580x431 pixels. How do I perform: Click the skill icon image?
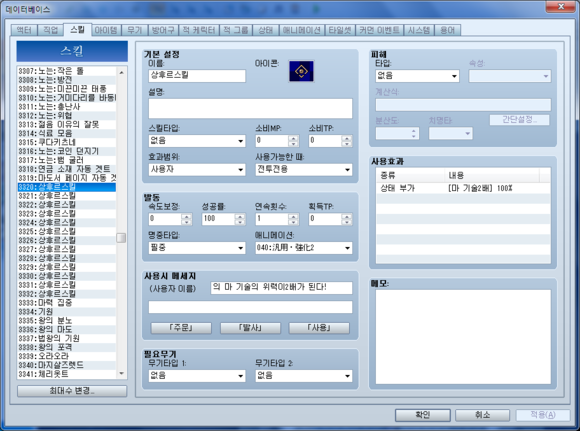(x=301, y=71)
